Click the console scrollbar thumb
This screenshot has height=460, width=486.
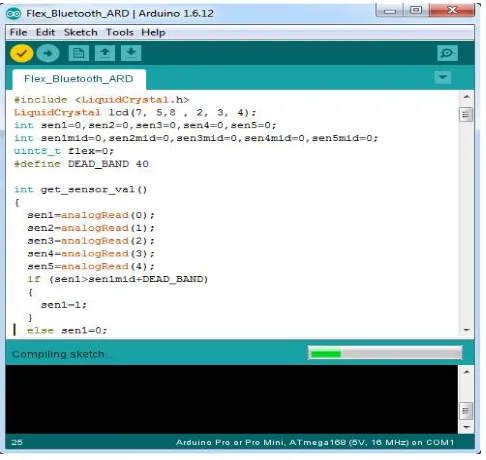pyautogui.click(x=466, y=411)
